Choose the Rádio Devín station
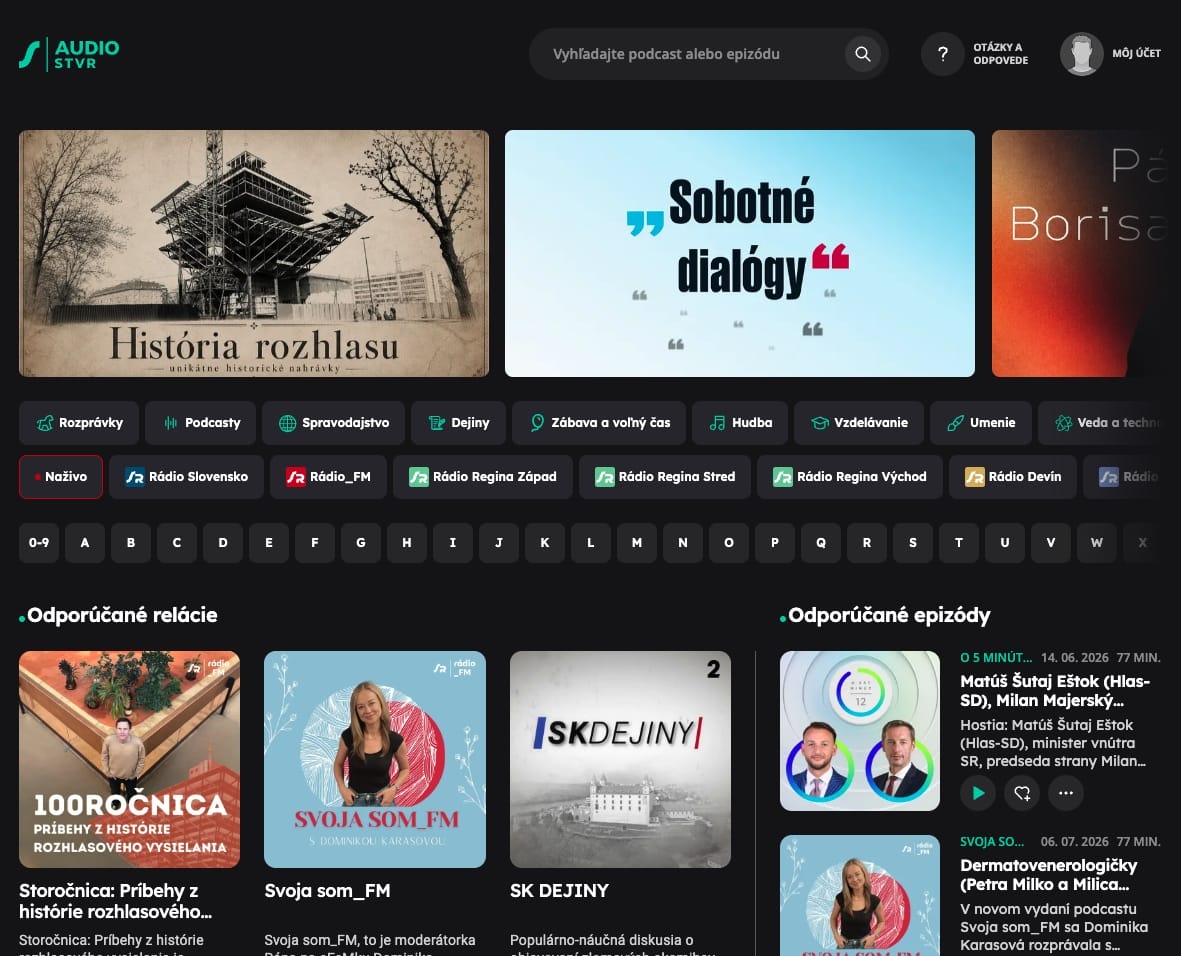Screen dimensions: 1181x956 click(x=1013, y=477)
